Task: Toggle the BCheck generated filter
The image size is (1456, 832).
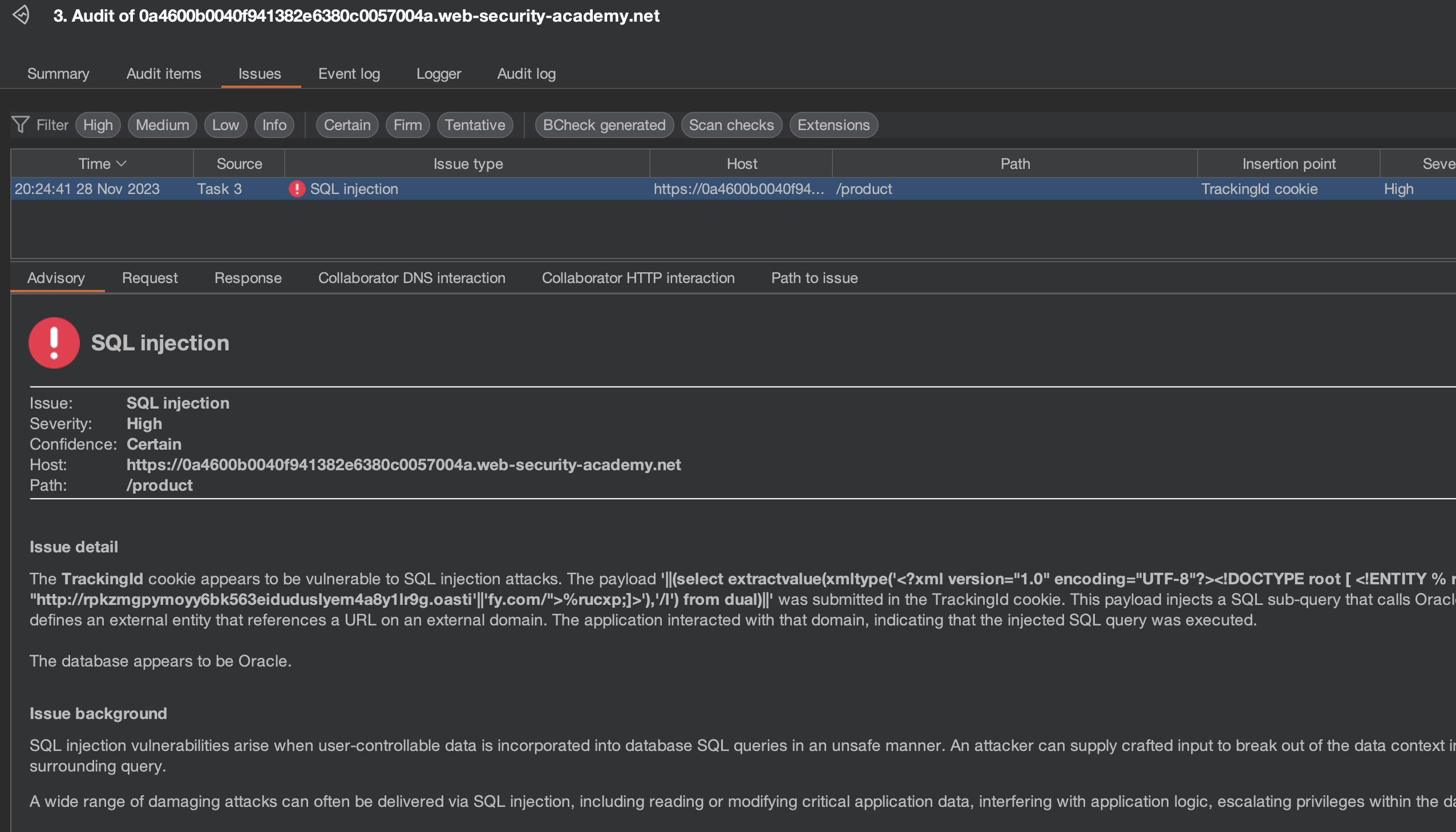Action: (604, 124)
